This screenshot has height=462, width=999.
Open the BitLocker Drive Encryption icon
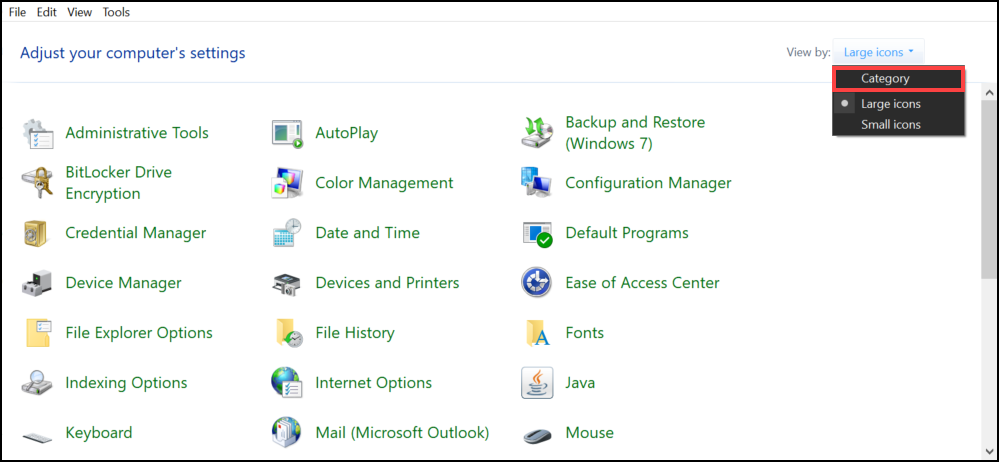pyautogui.click(x=37, y=183)
